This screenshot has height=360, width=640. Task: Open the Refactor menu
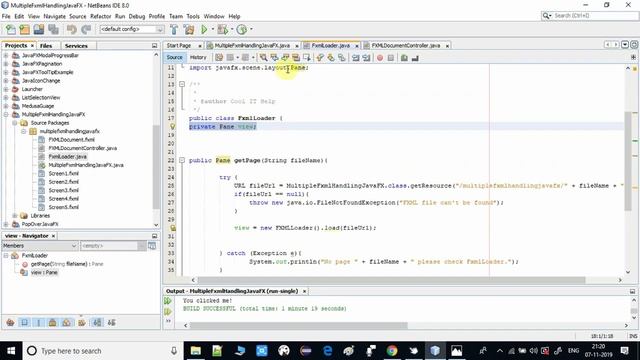(100, 16)
